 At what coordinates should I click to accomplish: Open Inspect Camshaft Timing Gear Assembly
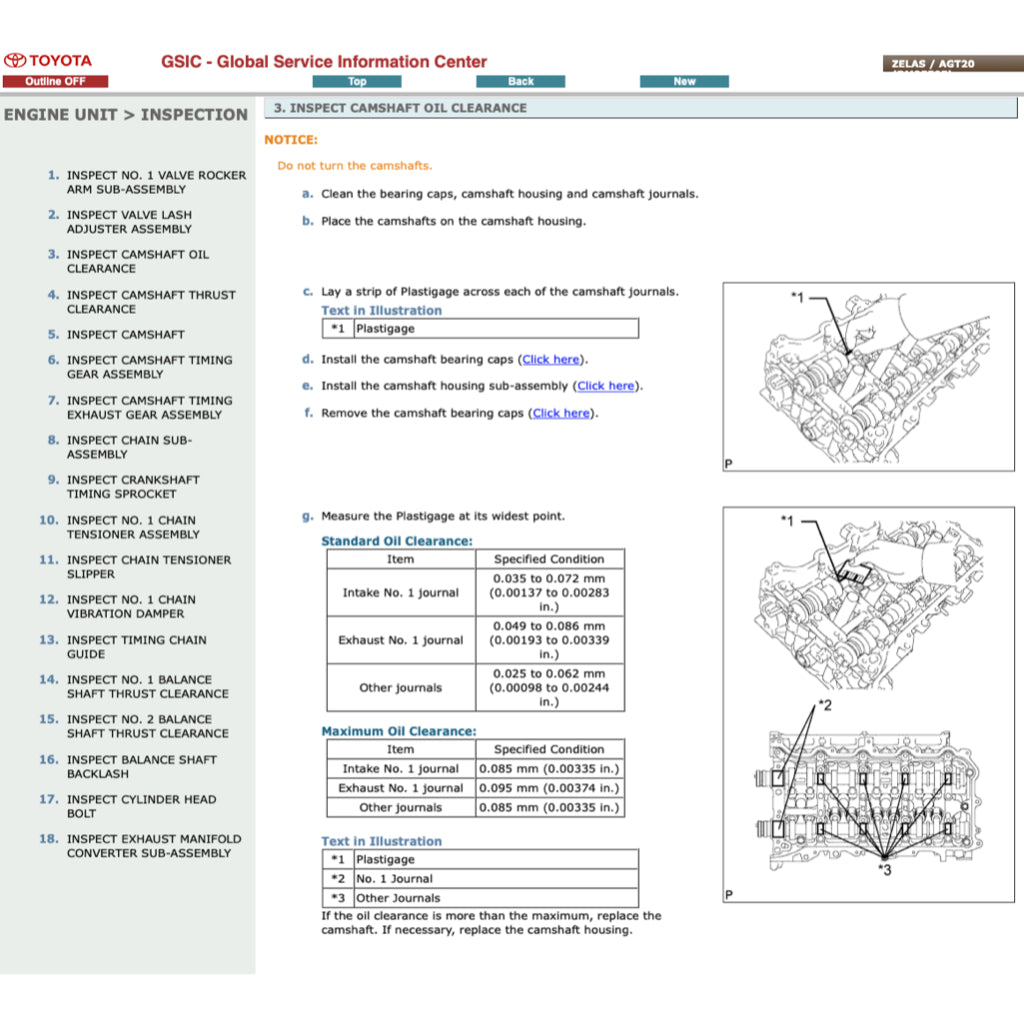[148, 367]
